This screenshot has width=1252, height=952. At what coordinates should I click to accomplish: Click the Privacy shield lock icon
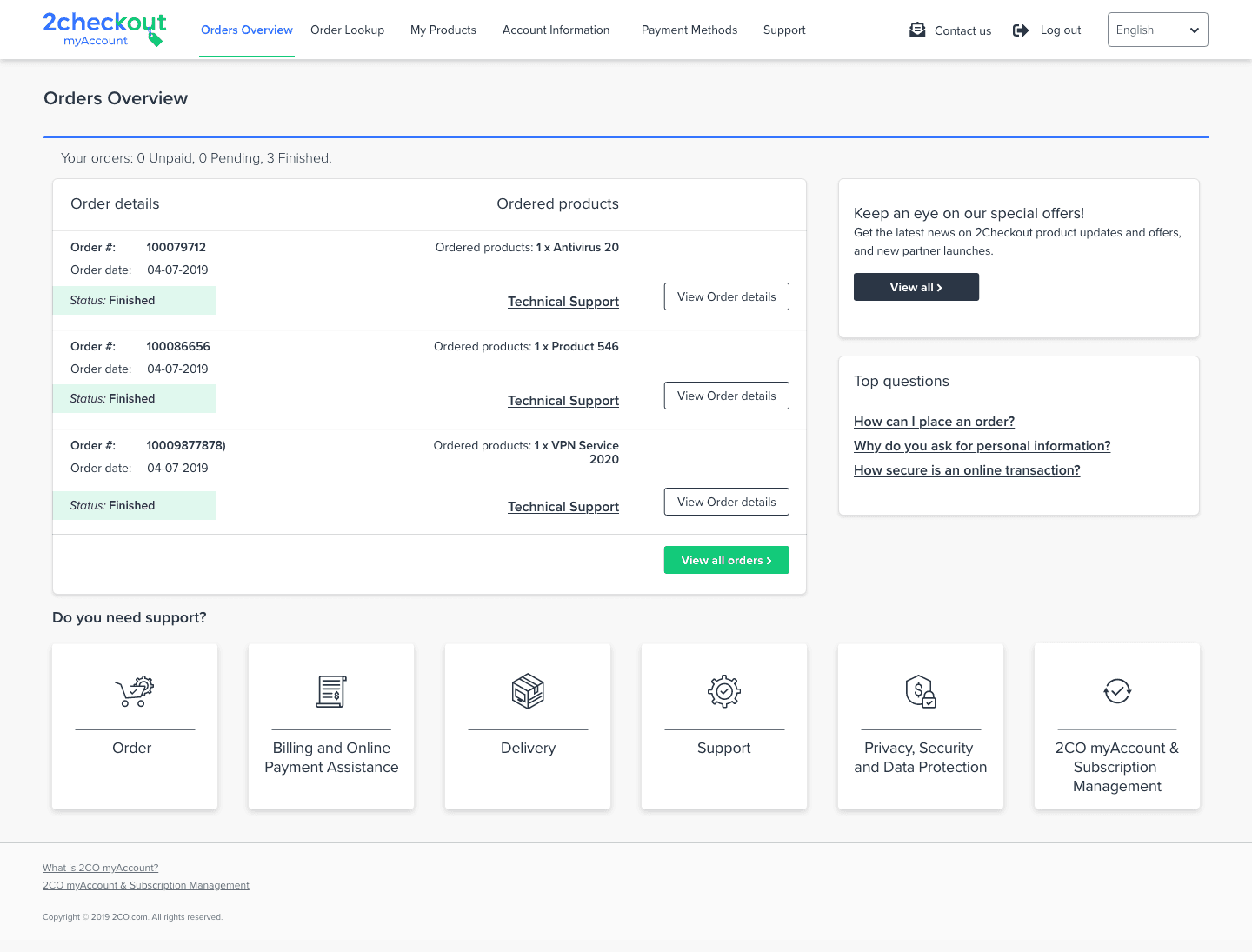(921, 691)
